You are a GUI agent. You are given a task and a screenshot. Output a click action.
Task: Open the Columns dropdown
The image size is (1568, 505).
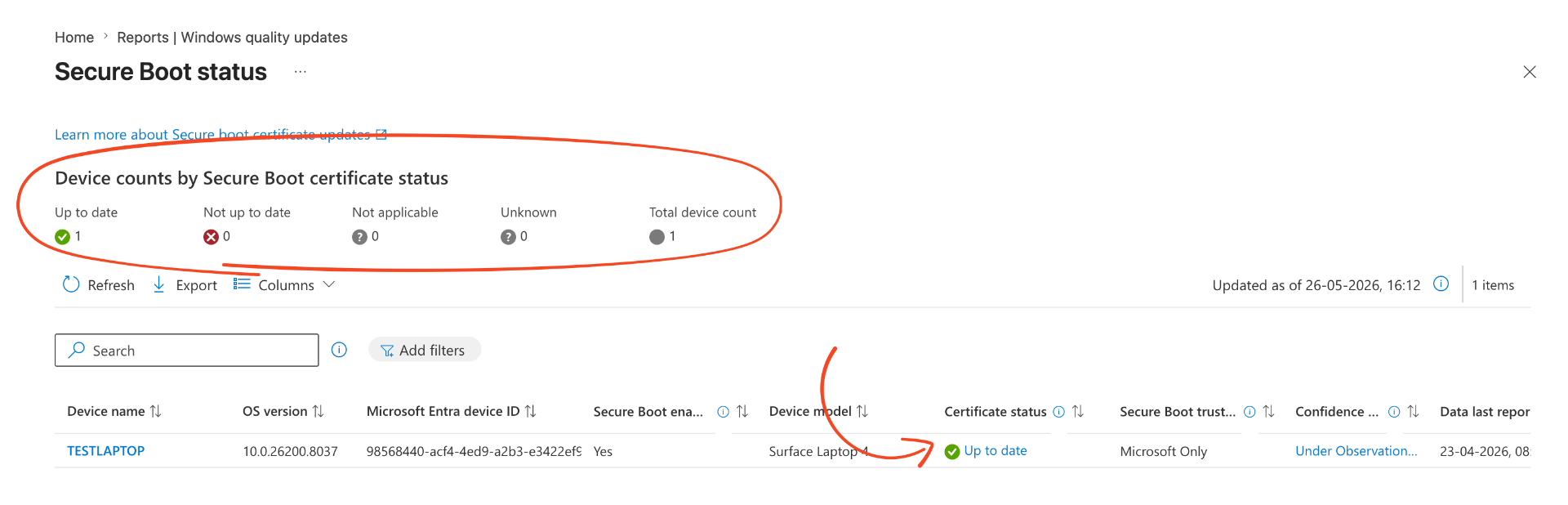click(284, 284)
